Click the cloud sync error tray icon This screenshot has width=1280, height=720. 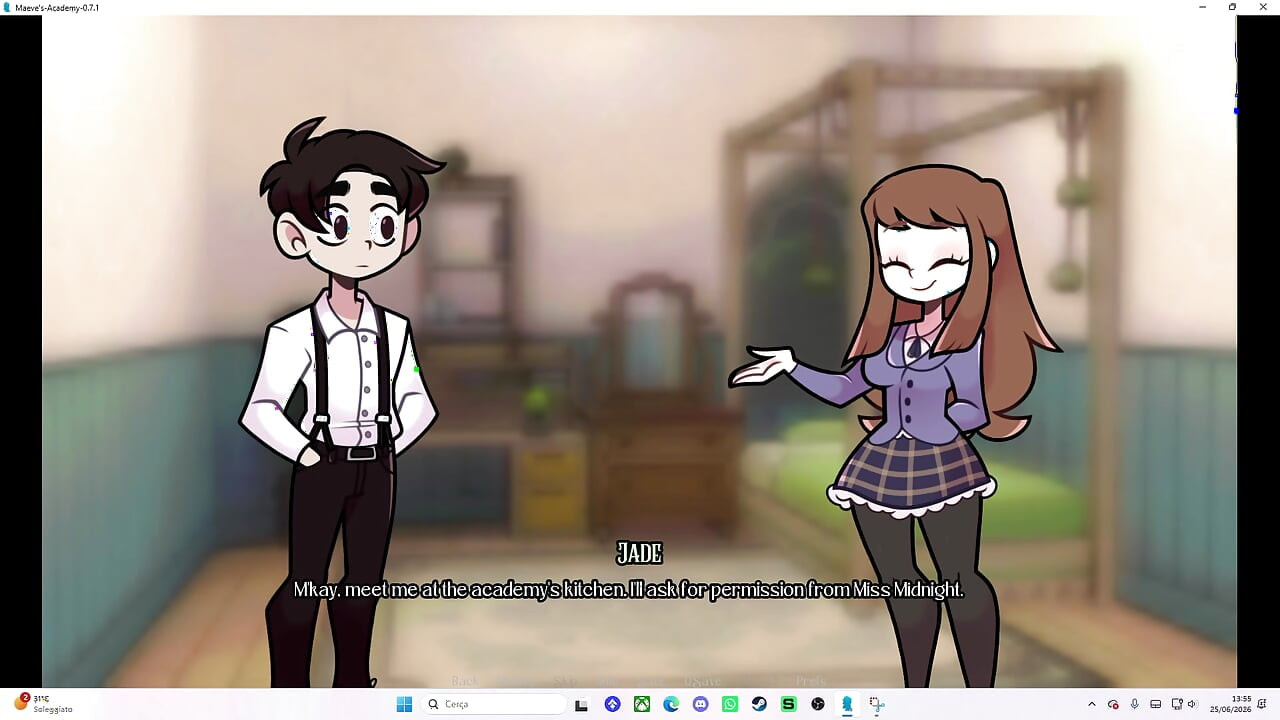(x=1113, y=704)
